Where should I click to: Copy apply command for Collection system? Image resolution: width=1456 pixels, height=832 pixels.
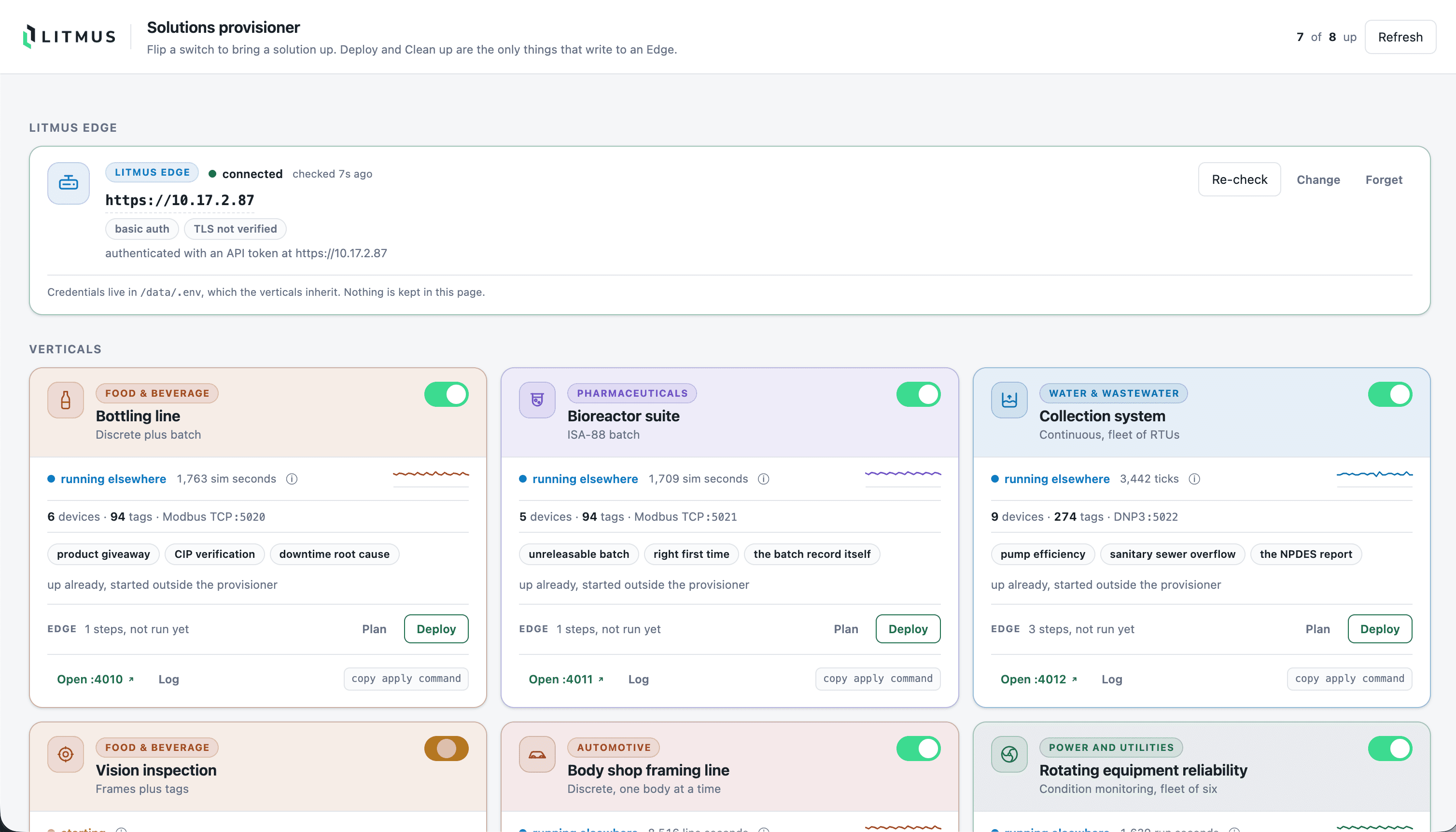tap(1350, 678)
